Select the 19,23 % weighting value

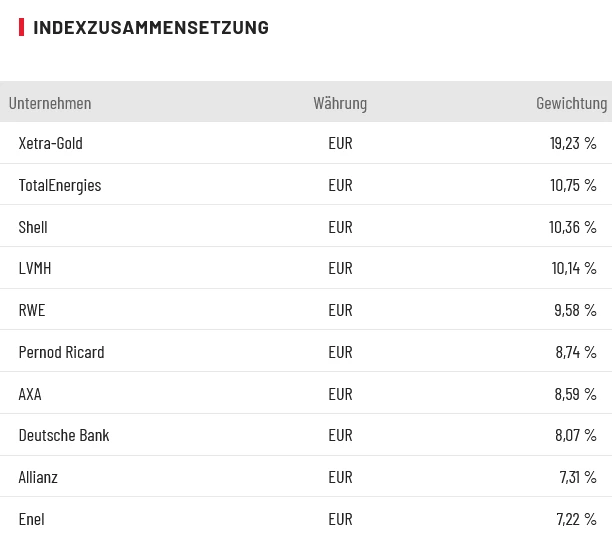click(573, 143)
